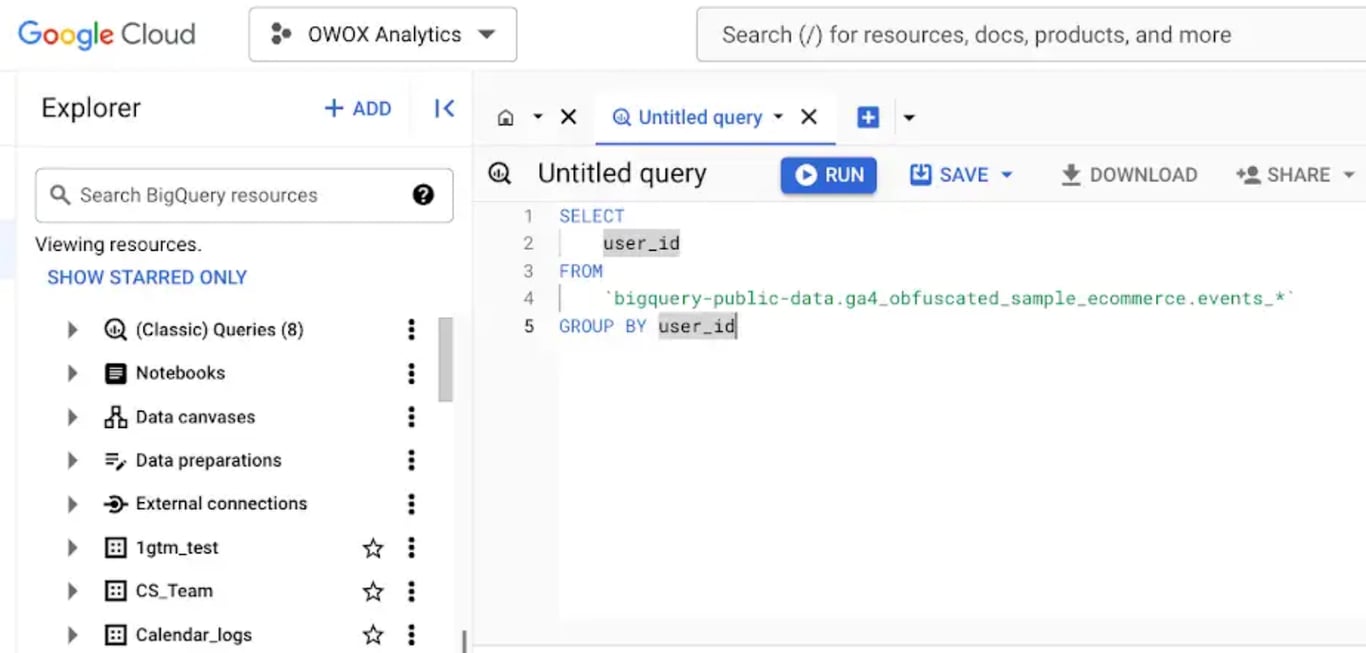Expand the Calendar_logs dataset
The height and width of the screenshot is (653, 1366).
(x=72, y=635)
